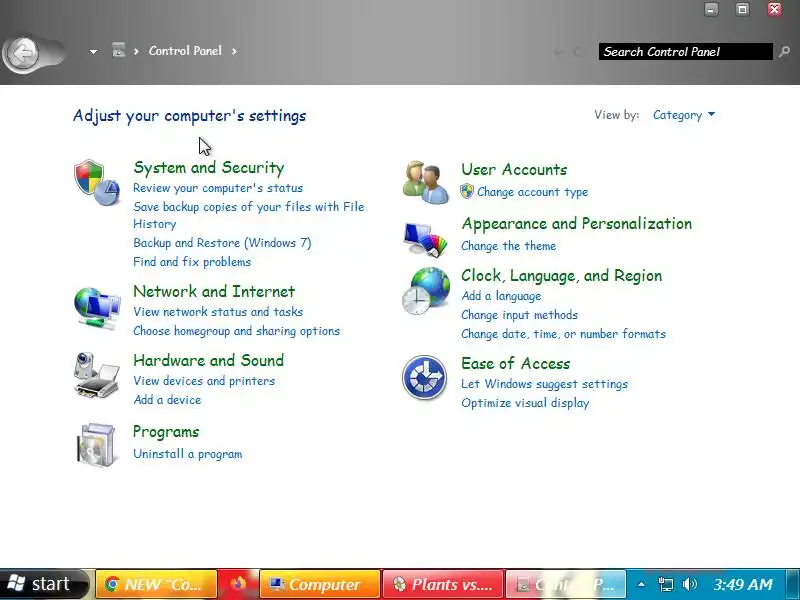Open the Network and Internet heading
Image resolution: width=800 pixels, height=600 pixels.
click(214, 291)
